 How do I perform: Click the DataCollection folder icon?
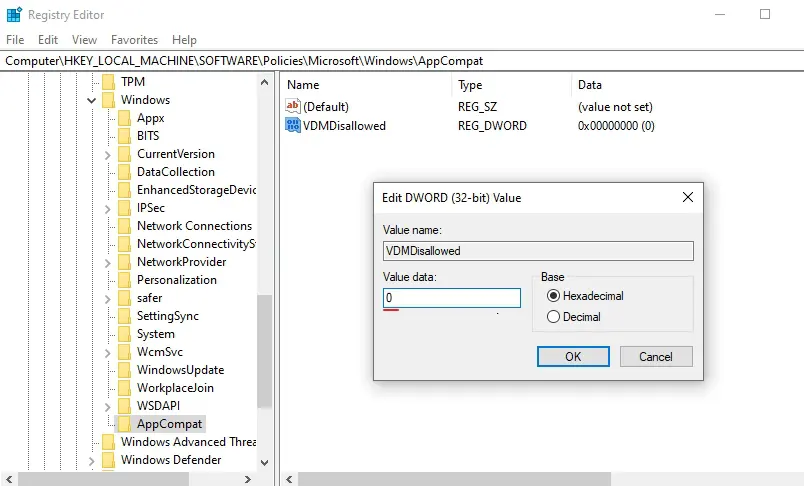124,172
